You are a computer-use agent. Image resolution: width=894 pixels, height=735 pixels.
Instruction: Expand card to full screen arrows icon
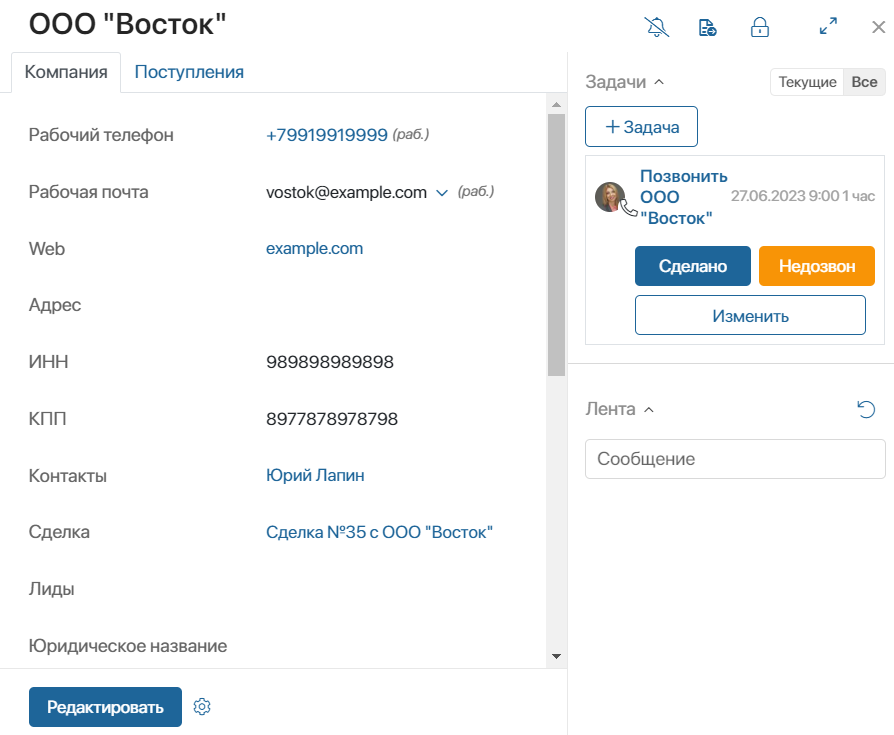(828, 26)
